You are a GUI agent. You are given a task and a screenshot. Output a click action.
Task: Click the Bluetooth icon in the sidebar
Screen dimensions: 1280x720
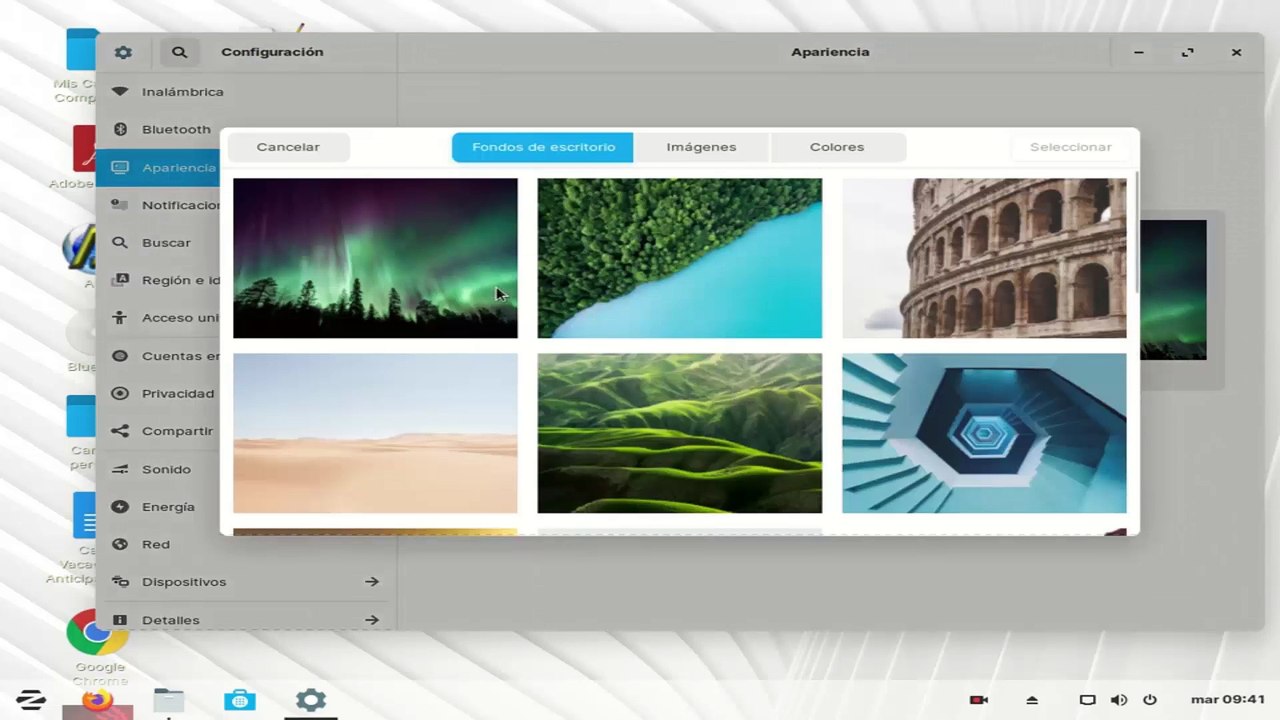click(120, 129)
